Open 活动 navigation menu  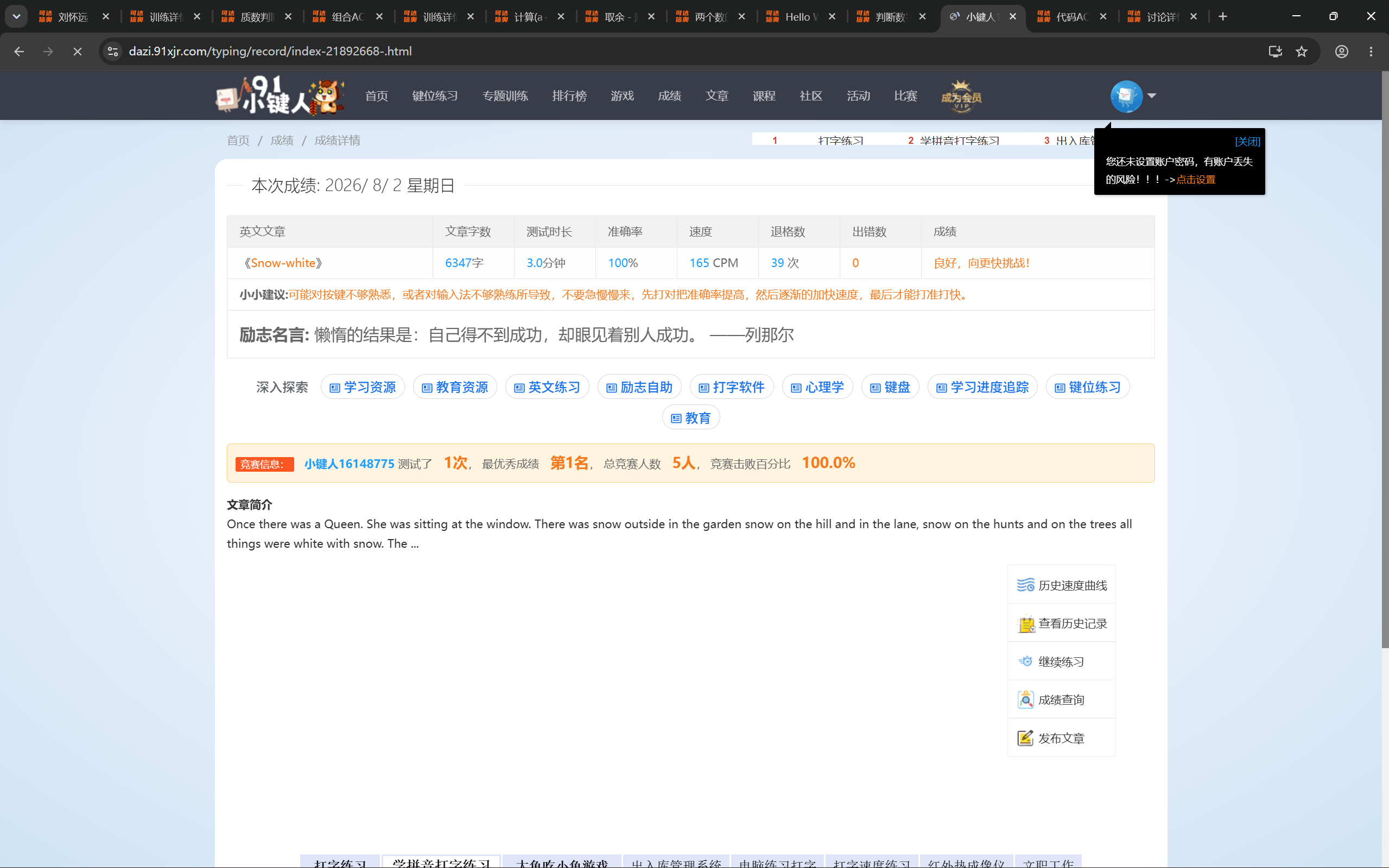tap(859, 96)
